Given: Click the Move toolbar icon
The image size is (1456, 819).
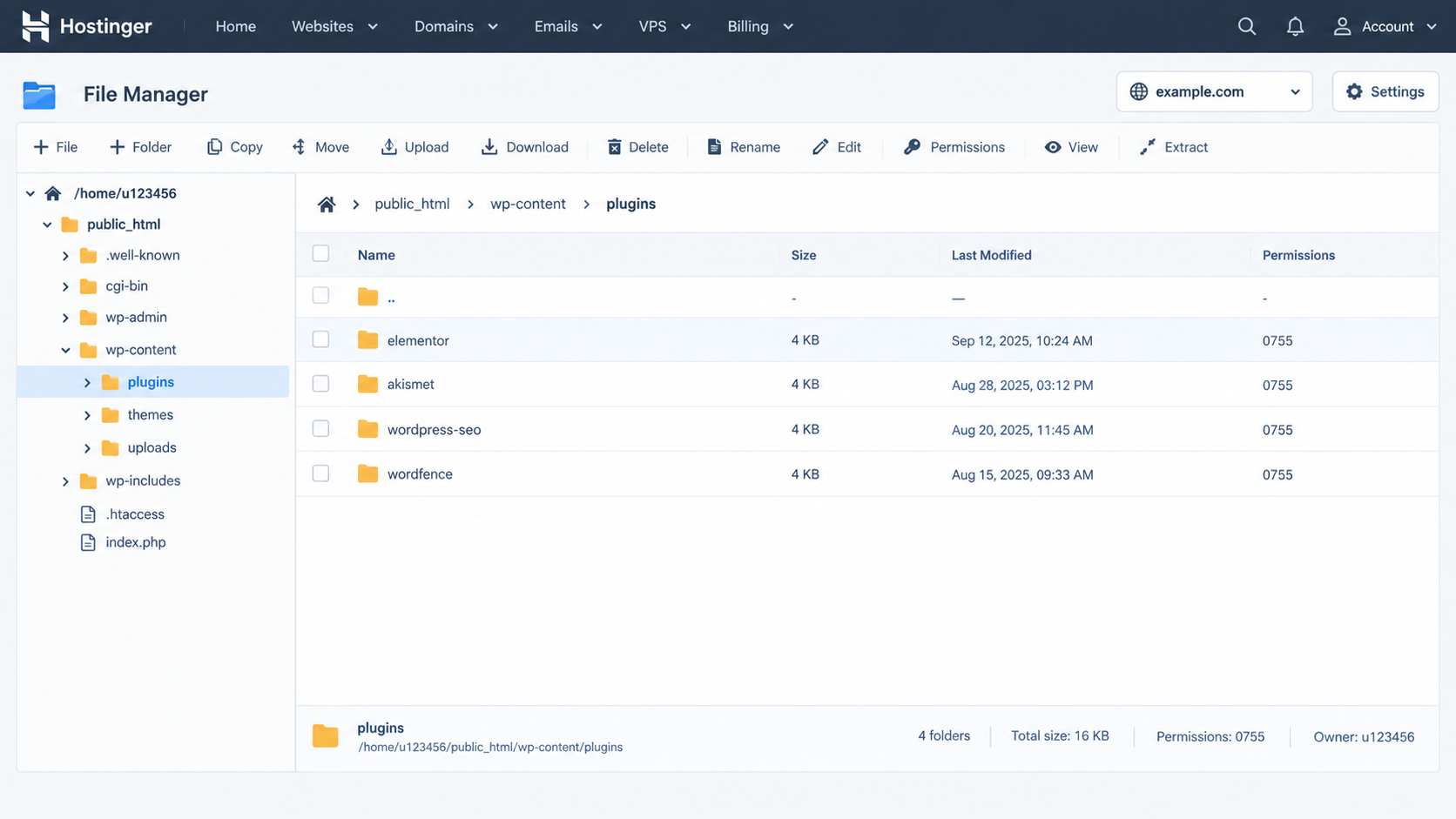Looking at the screenshot, I should point(299,147).
